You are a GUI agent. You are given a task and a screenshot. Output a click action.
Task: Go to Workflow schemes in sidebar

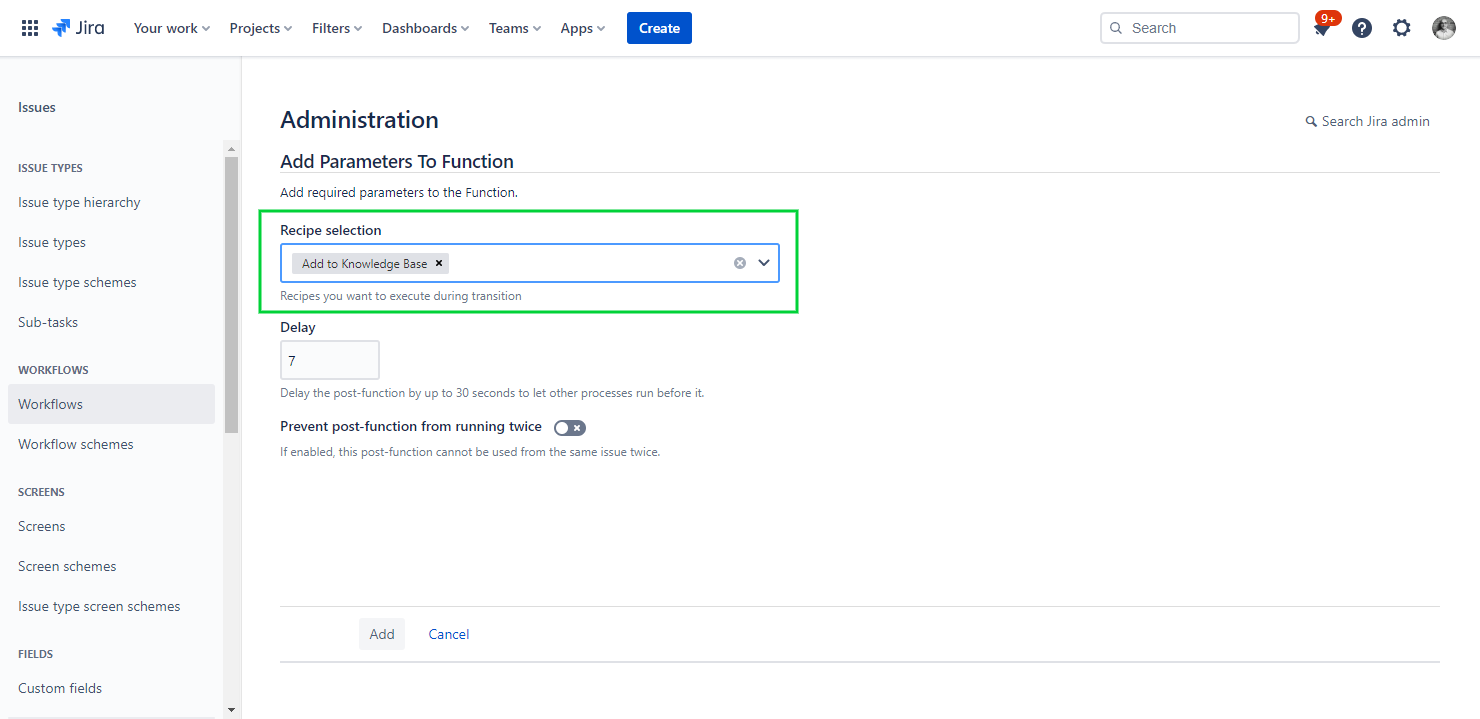pos(76,444)
